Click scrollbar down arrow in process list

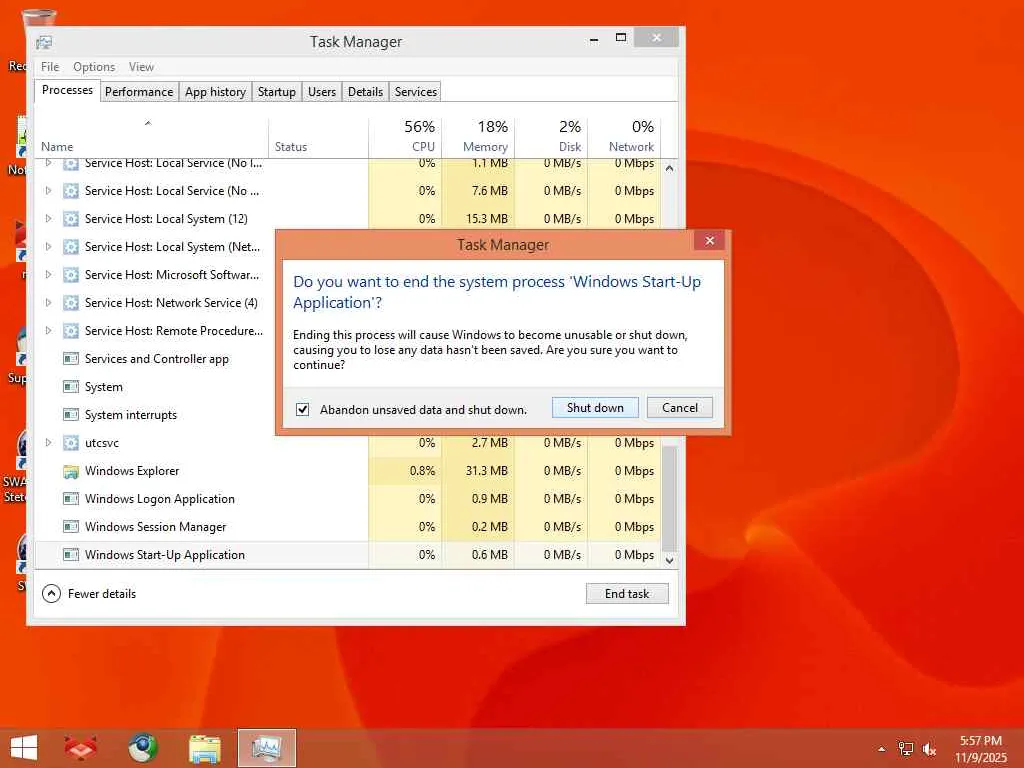[x=669, y=560]
